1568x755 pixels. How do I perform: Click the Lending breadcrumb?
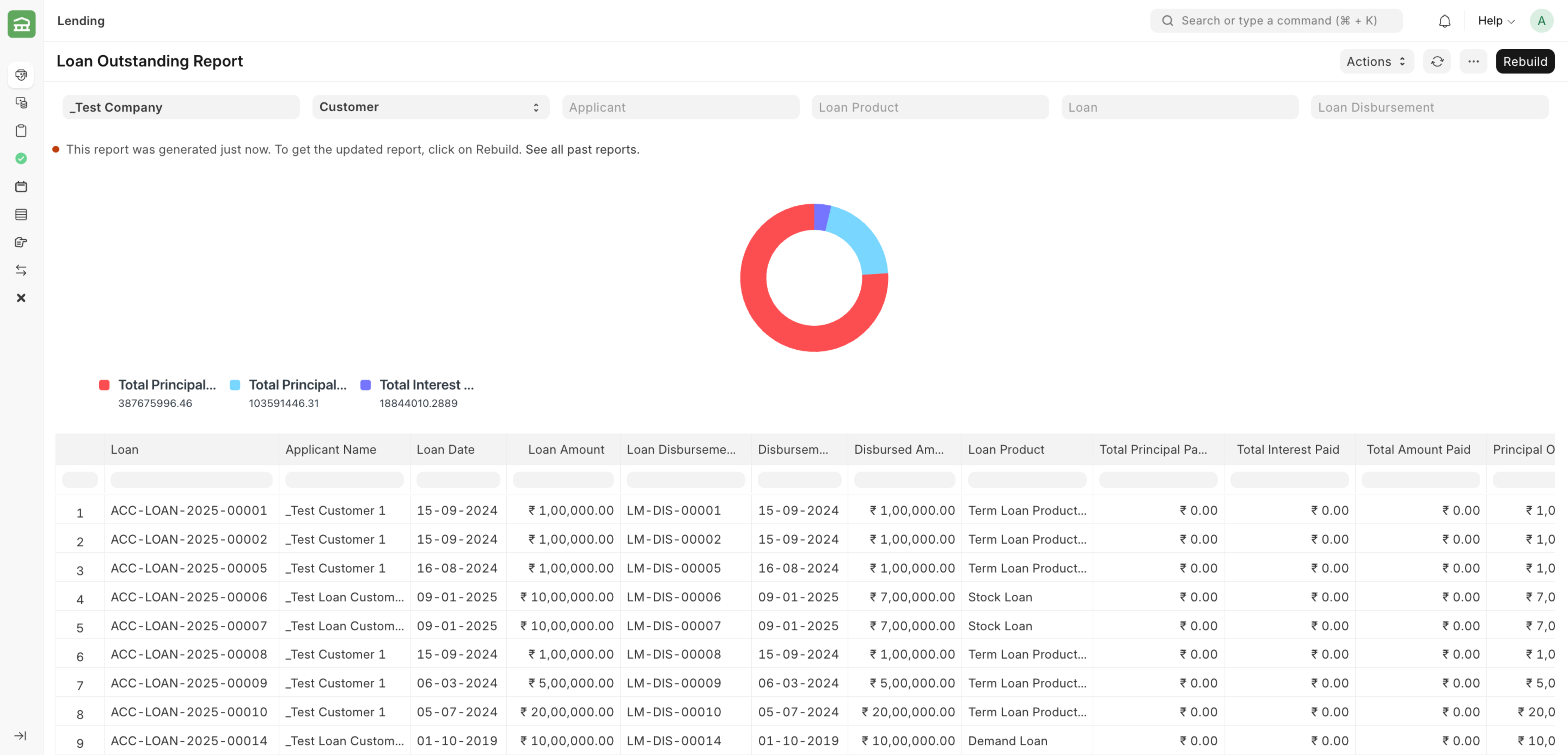tap(81, 21)
